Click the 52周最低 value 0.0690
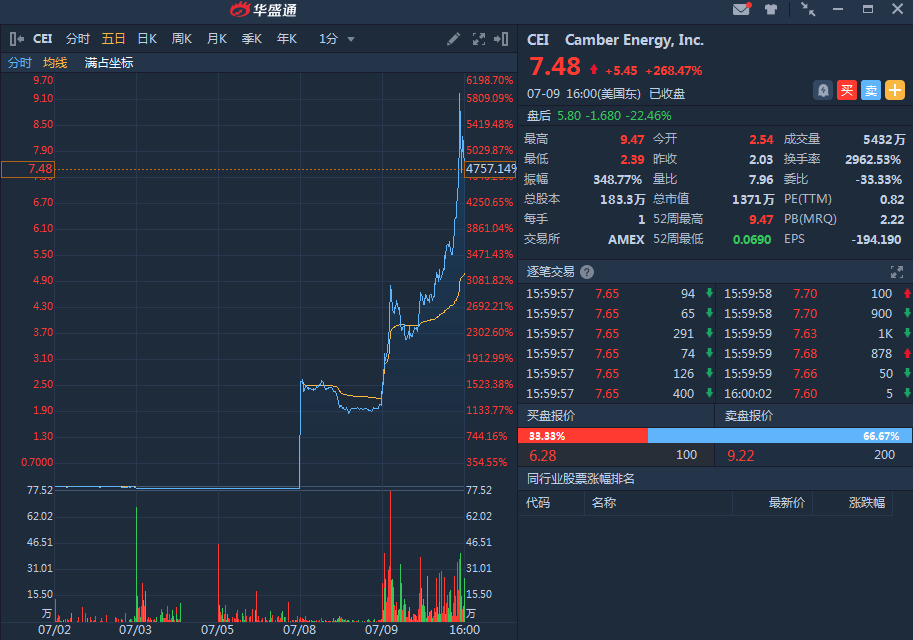Screen dimensions: 913x640 (x=752, y=239)
